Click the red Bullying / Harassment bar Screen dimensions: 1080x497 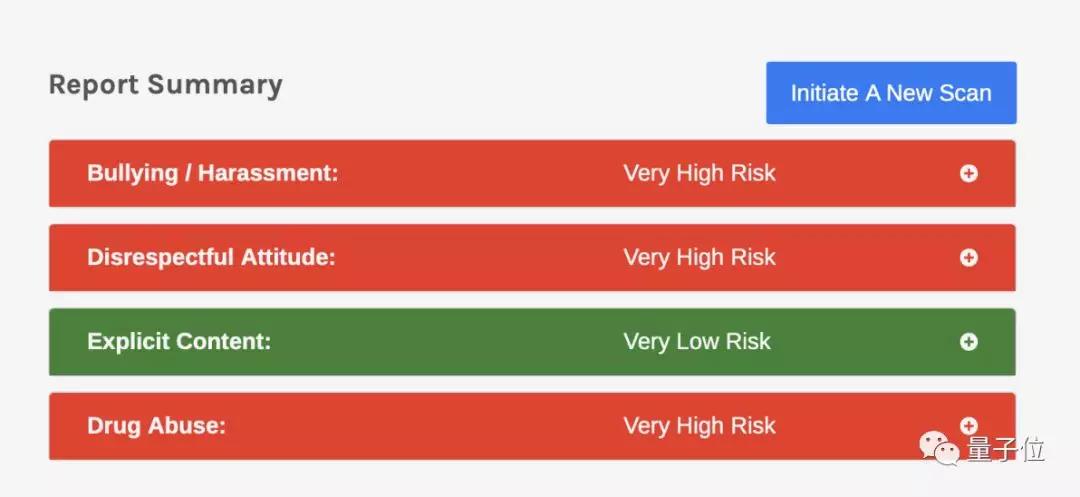click(x=450, y=174)
